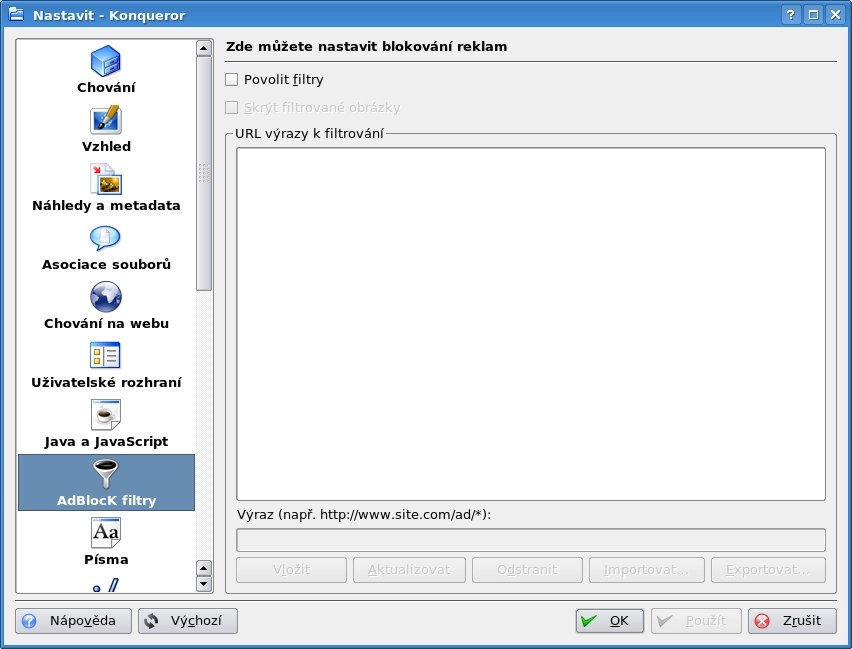Click the Chování na webu label

point(106,323)
